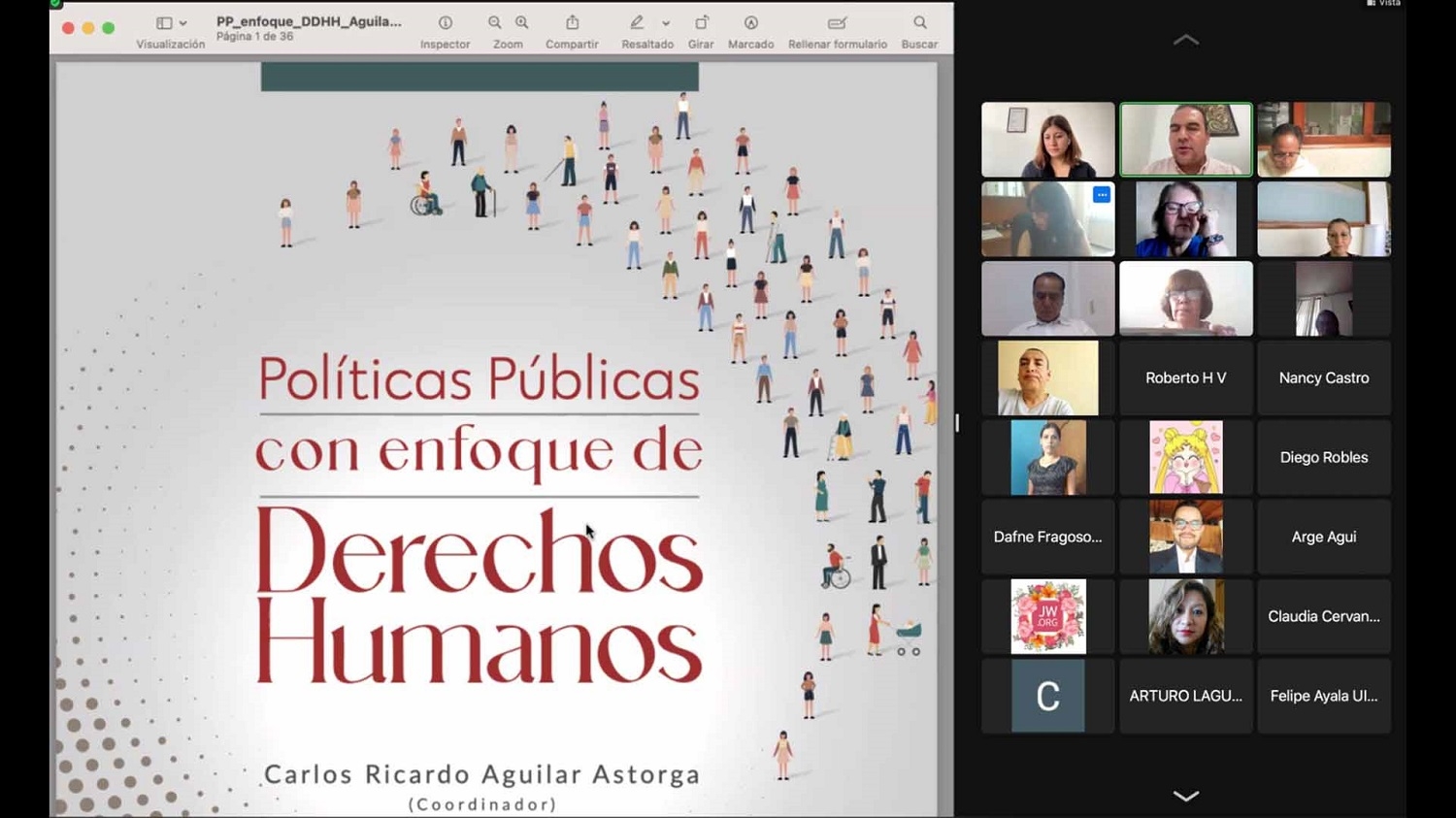1456x818 pixels.
Task: Select the Roberto H V participant tile
Action: pyautogui.click(x=1185, y=378)
